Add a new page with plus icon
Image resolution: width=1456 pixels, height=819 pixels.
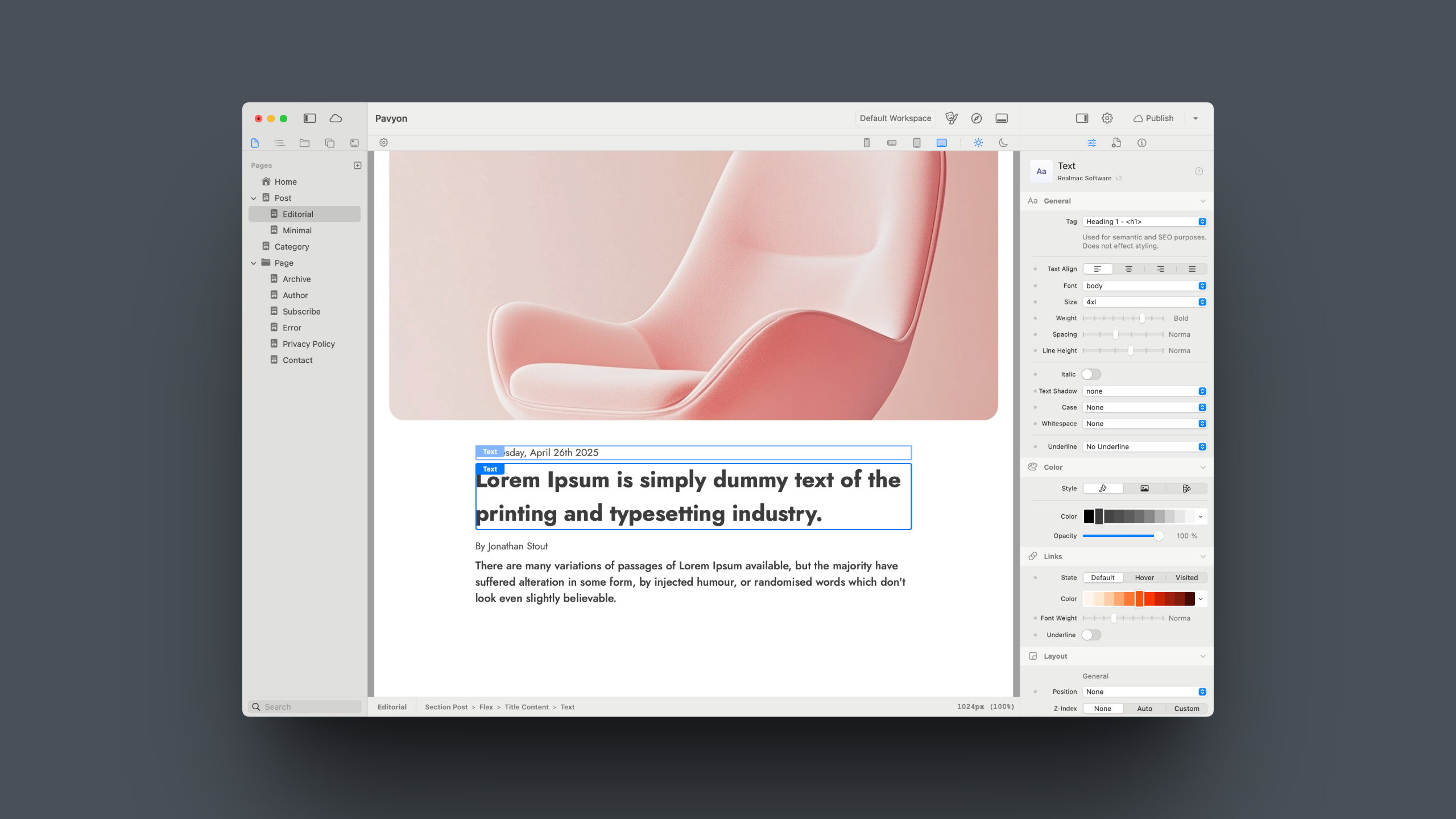click(x=358, y=166)
